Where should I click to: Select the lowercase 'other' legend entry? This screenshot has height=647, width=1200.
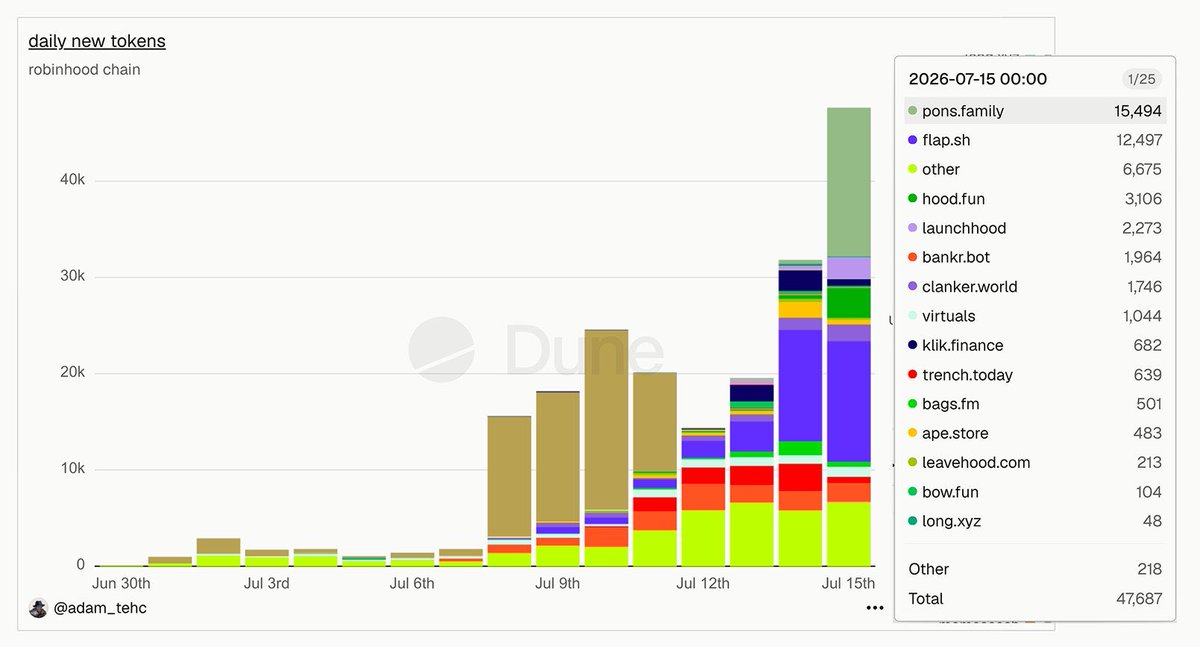tap(1035, 169)
